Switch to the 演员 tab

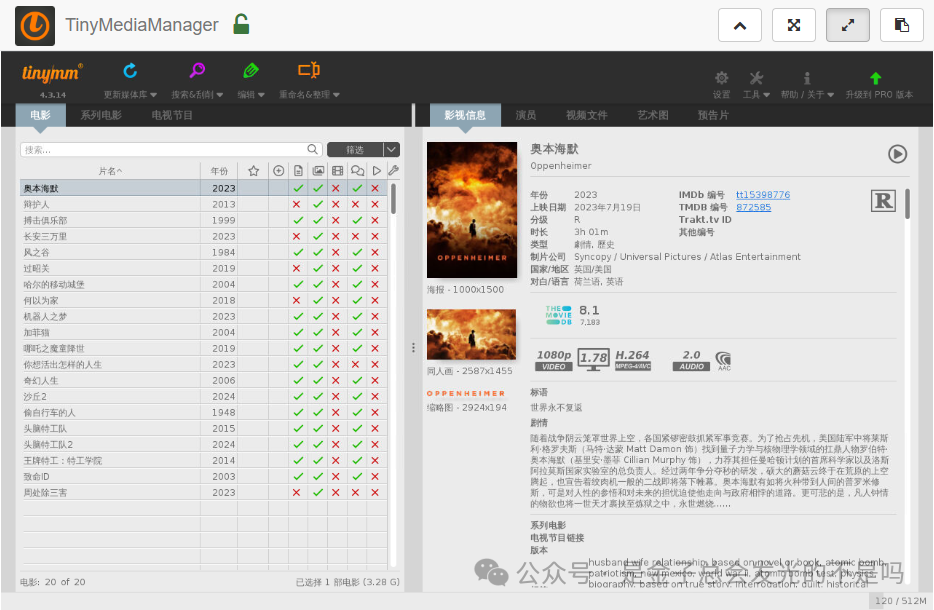click(x=525, y=116)
